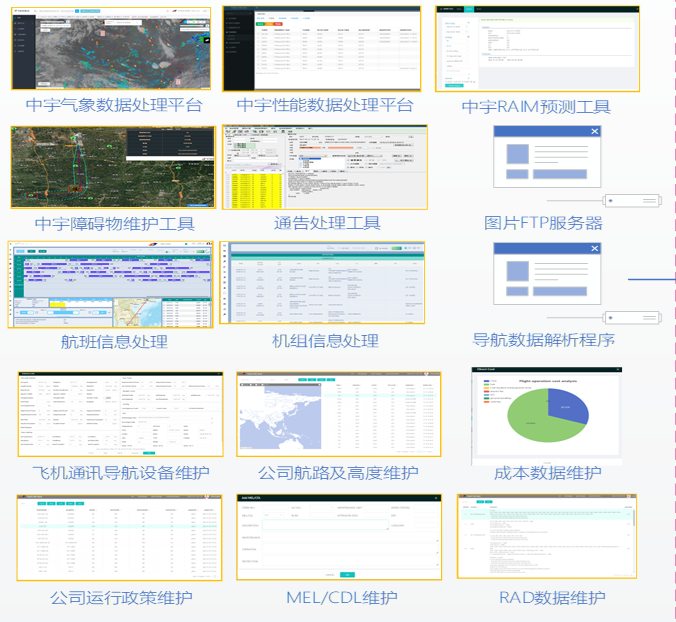Click the 导航数据解析程序 window icon
The height and width of the screenshot is (622, 676).
(546, 276)
